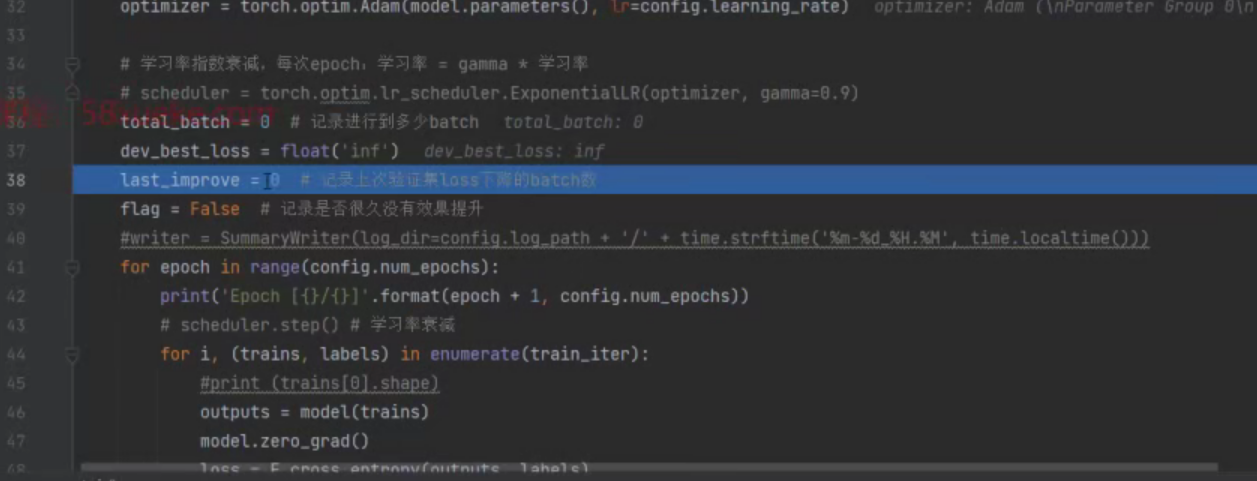
Task: Collapse the comment block fold marker at line 34
Action: 72,64
